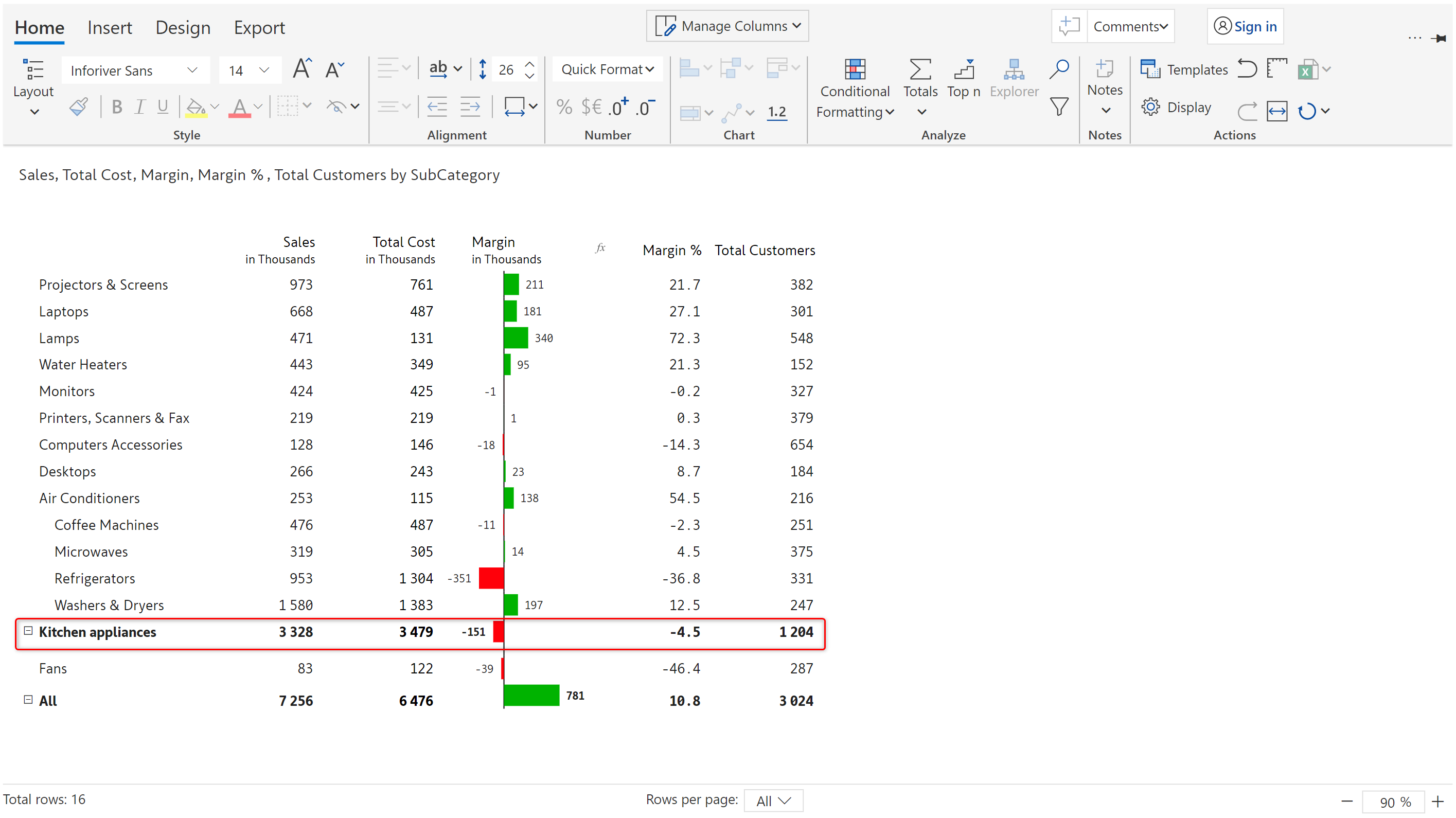The height and width of the screenshot is (818, 1456).
Task: Click the Format Painter brush icon
Action: point(79,106)
